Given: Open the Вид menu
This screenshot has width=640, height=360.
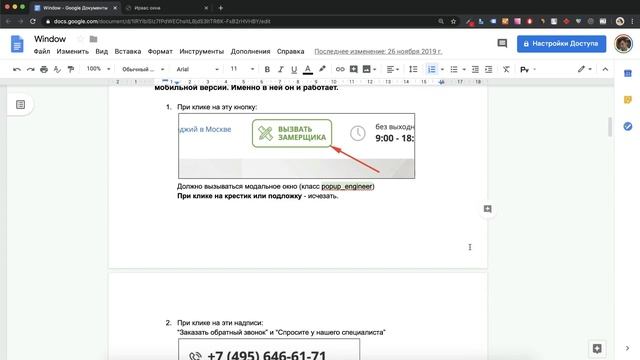Looking at the screenshot, I should coord(102,51).
